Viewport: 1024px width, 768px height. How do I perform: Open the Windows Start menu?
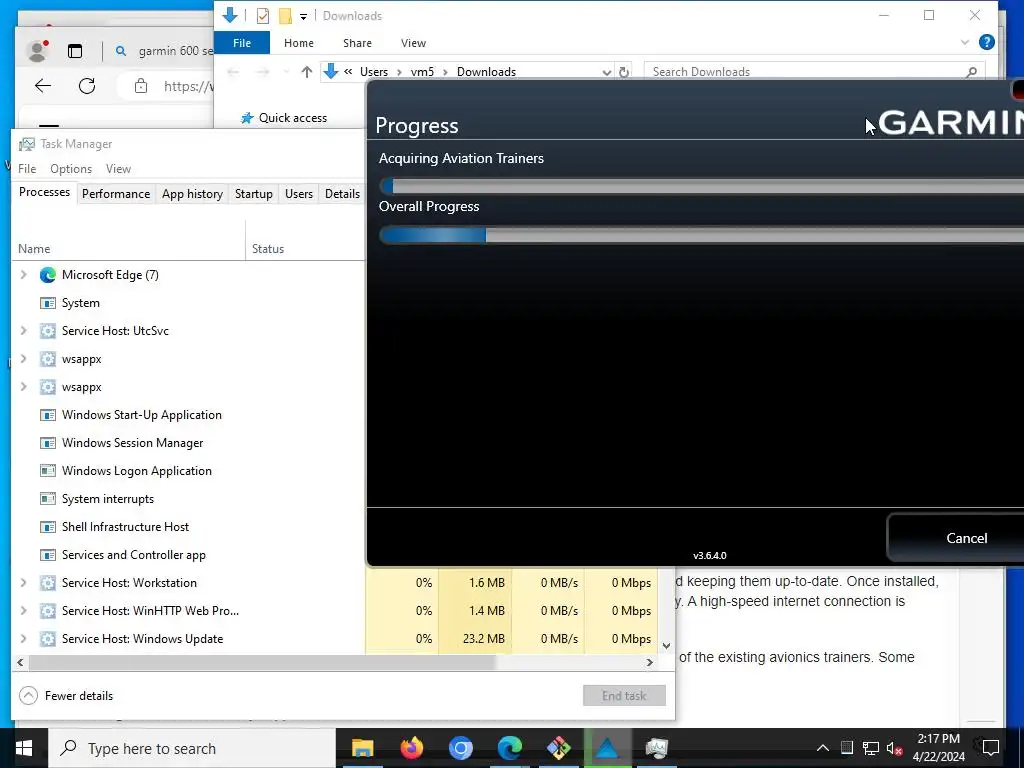tap(24, 748)
